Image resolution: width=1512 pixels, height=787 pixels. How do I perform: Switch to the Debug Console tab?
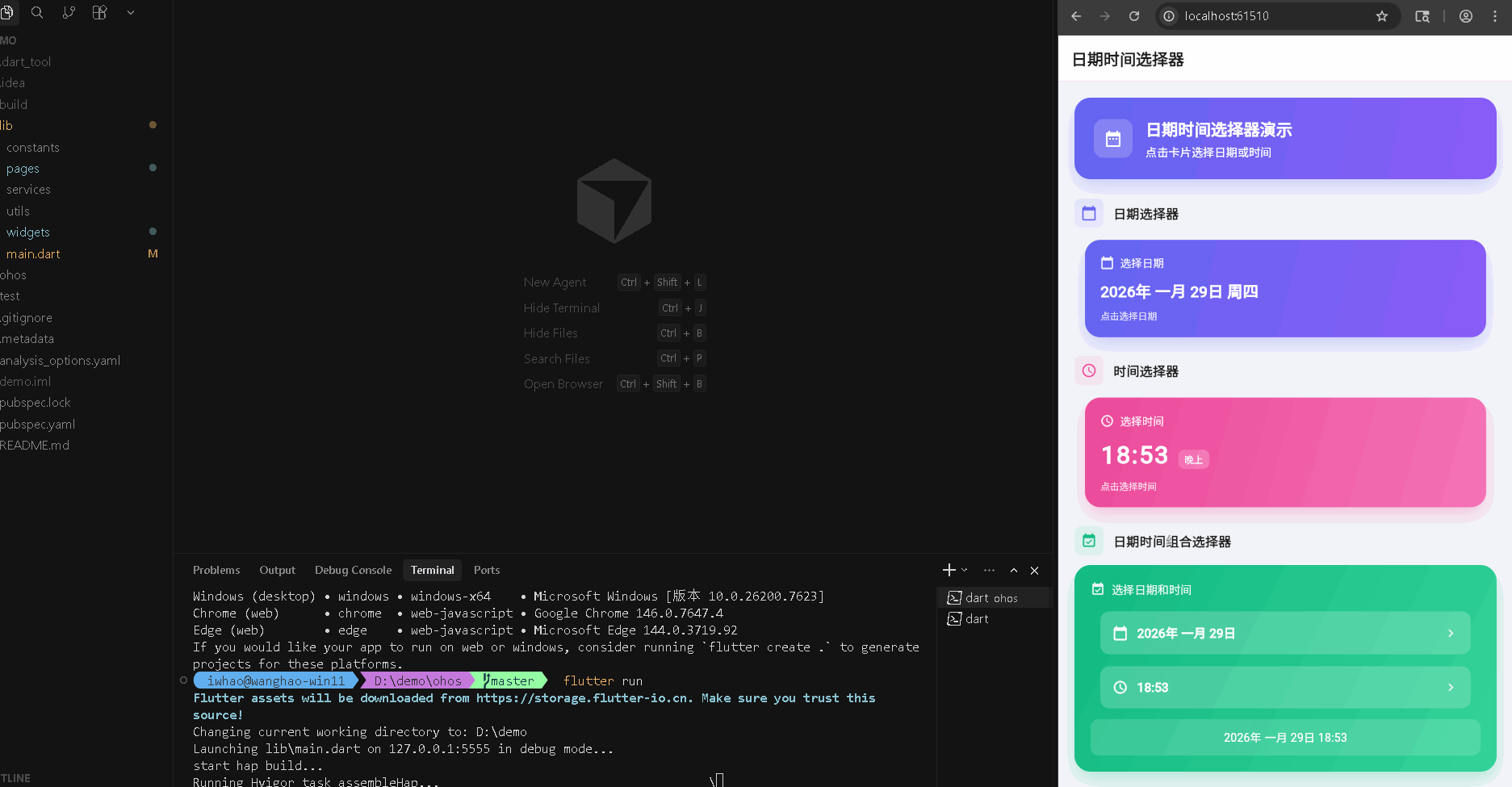353,570
